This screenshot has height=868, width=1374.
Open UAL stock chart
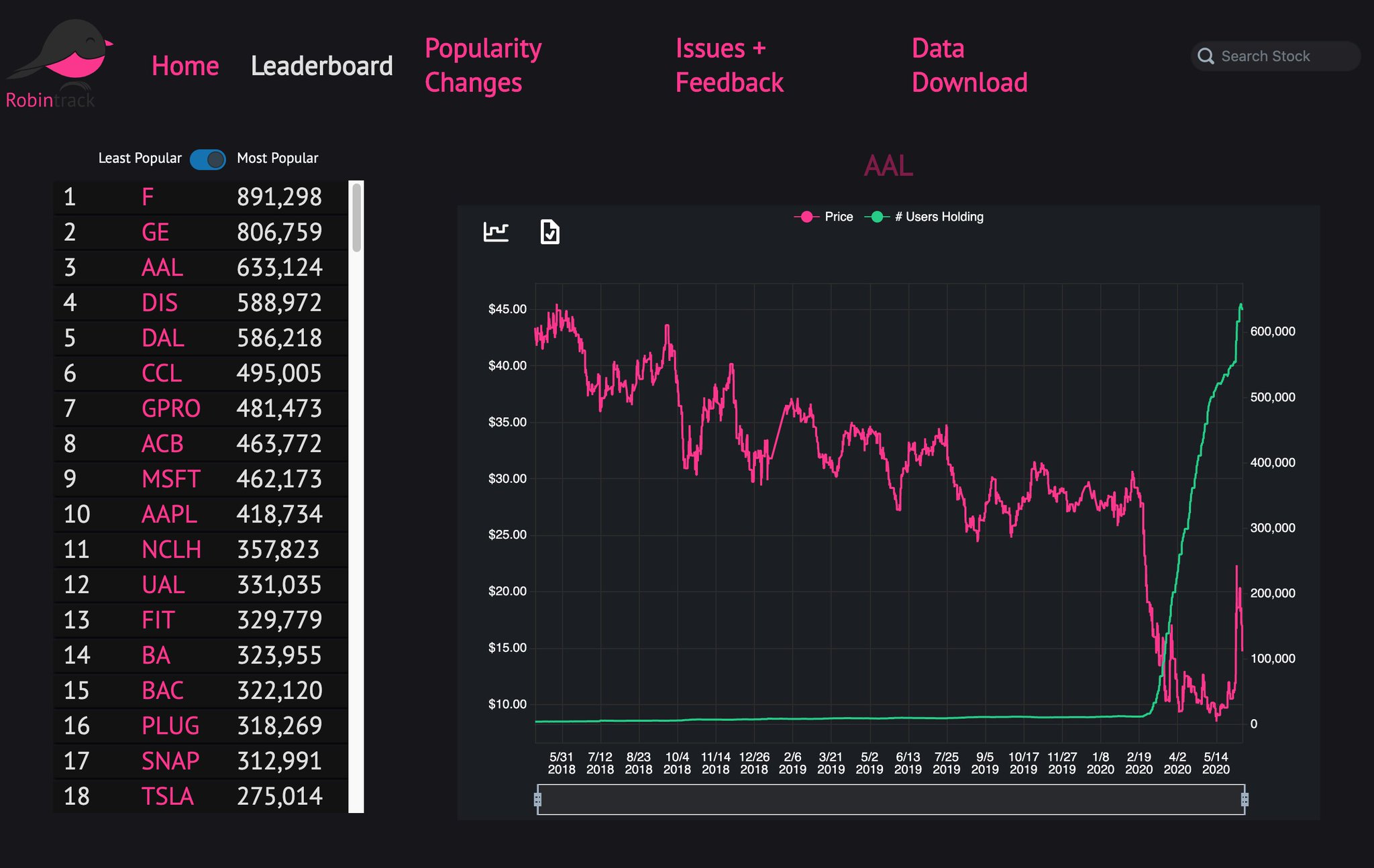pos(163,584)
